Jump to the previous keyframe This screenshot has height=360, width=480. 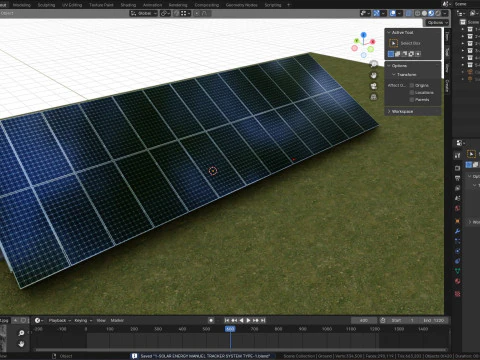[x=234, y=320]
